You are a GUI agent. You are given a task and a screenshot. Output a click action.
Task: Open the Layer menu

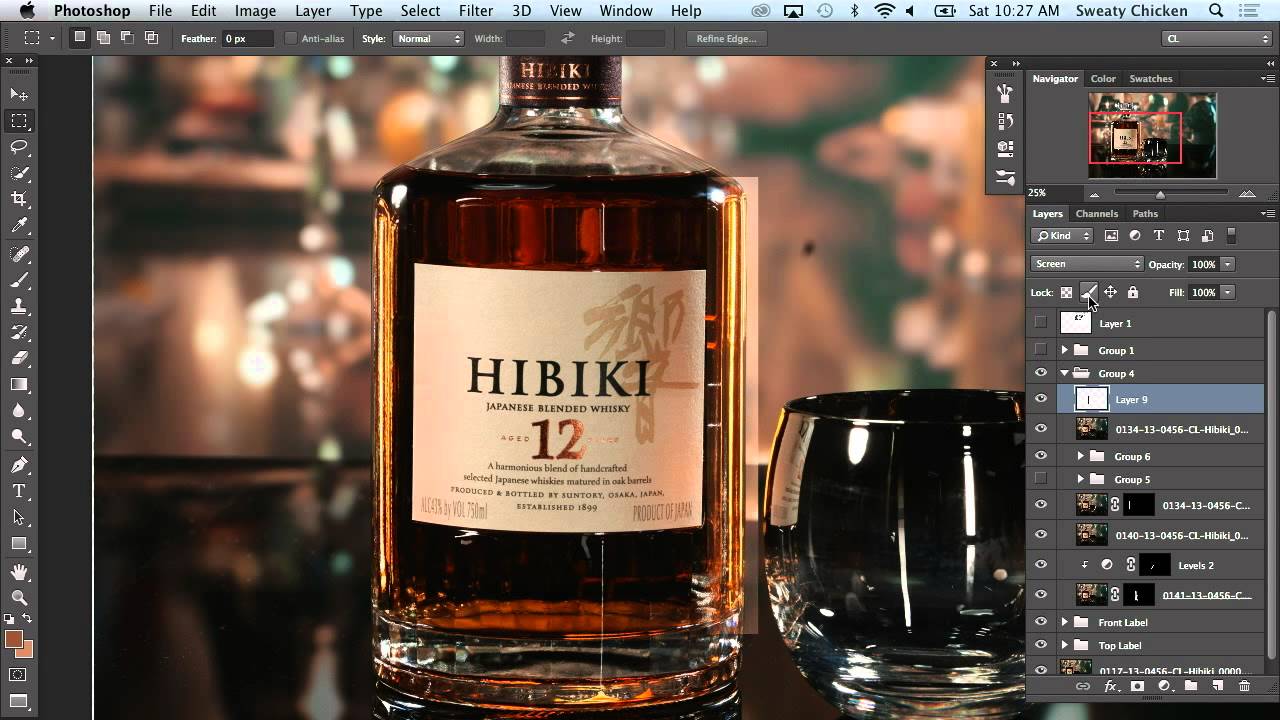click(313, 11)
